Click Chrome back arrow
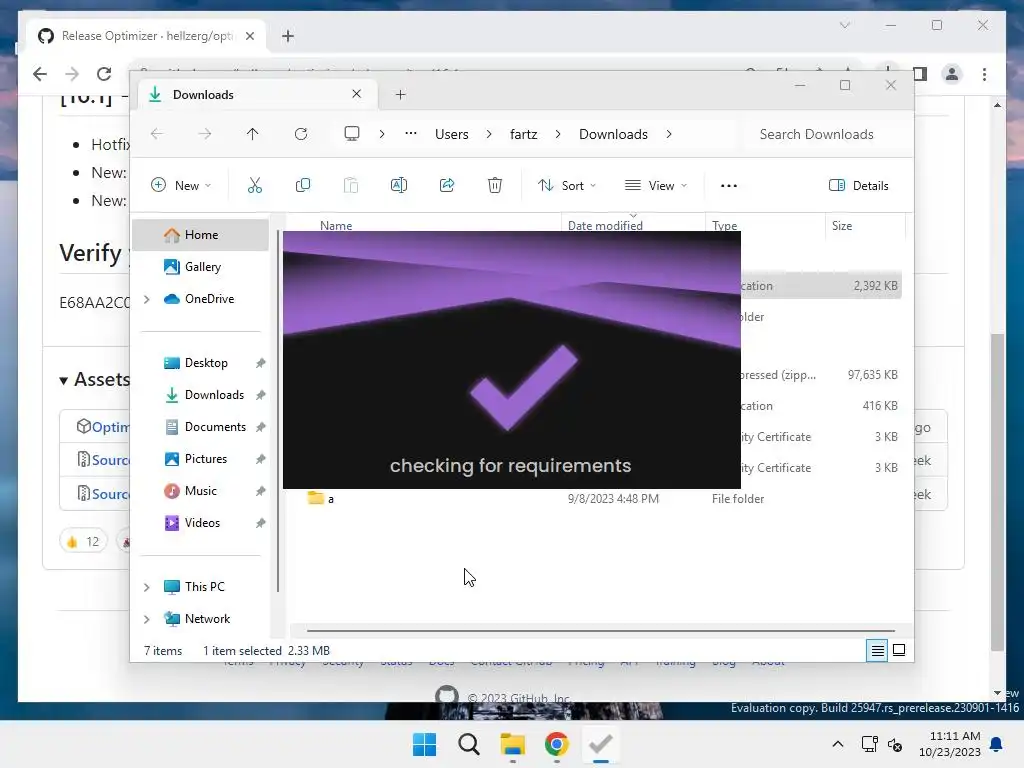The height and width of the screenshot is (768, 1024). 40,74
